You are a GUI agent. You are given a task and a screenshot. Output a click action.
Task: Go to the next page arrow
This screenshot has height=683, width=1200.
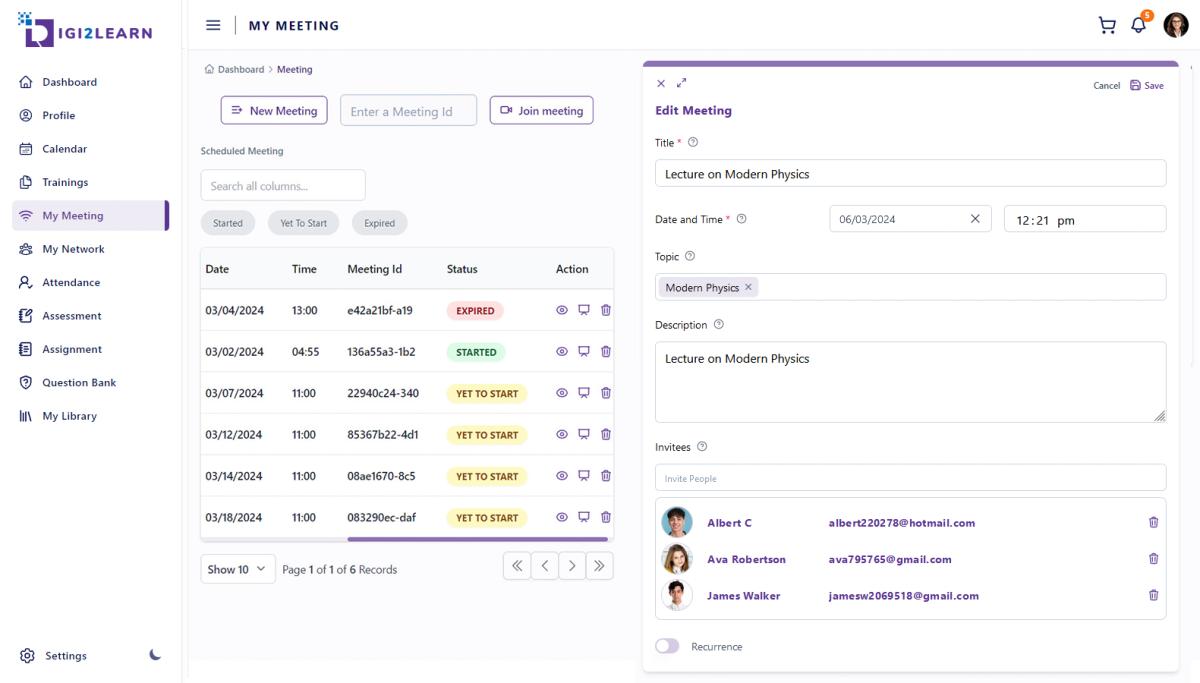tap(572, 566)
